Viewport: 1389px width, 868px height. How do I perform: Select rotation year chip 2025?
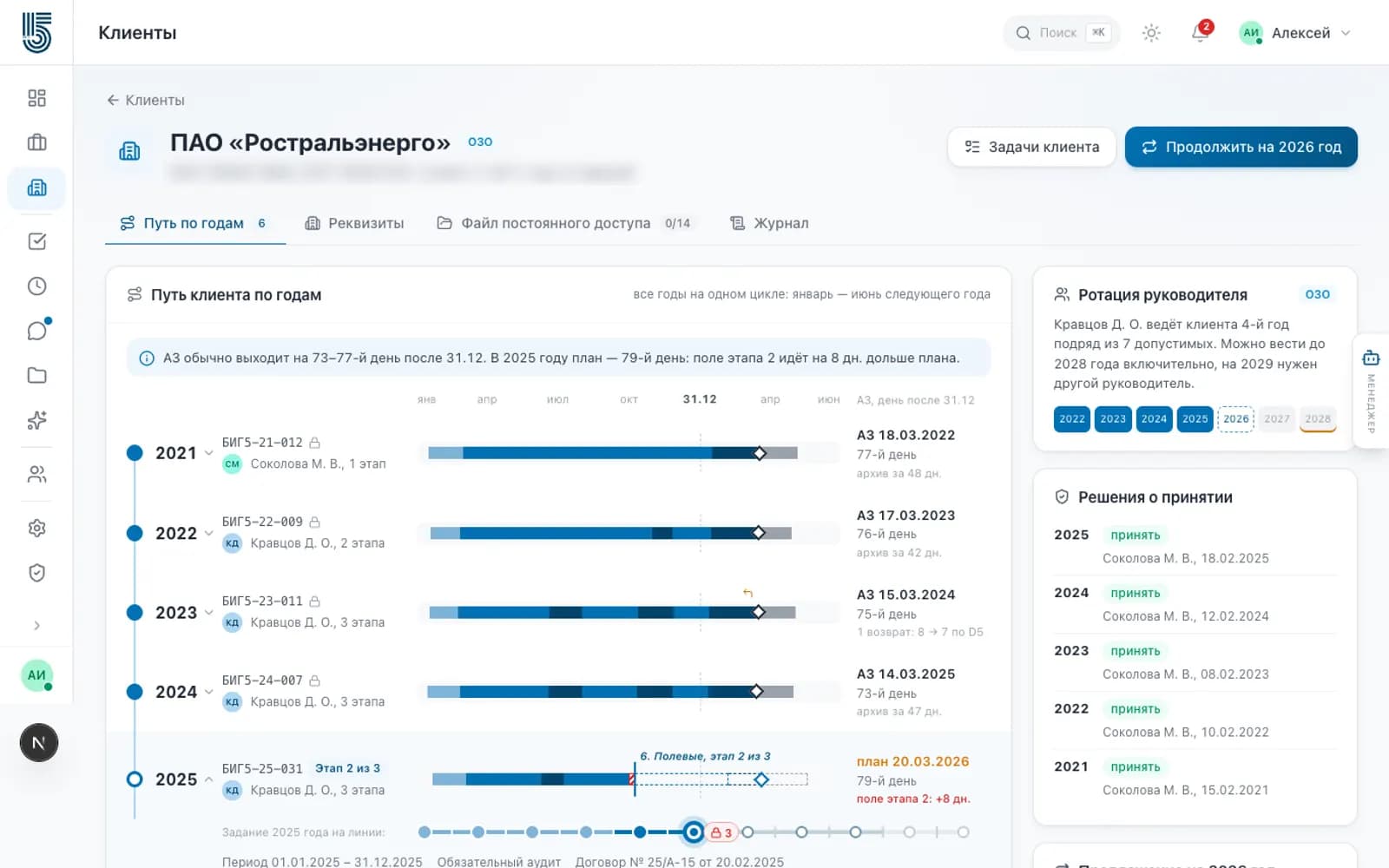1195,418
